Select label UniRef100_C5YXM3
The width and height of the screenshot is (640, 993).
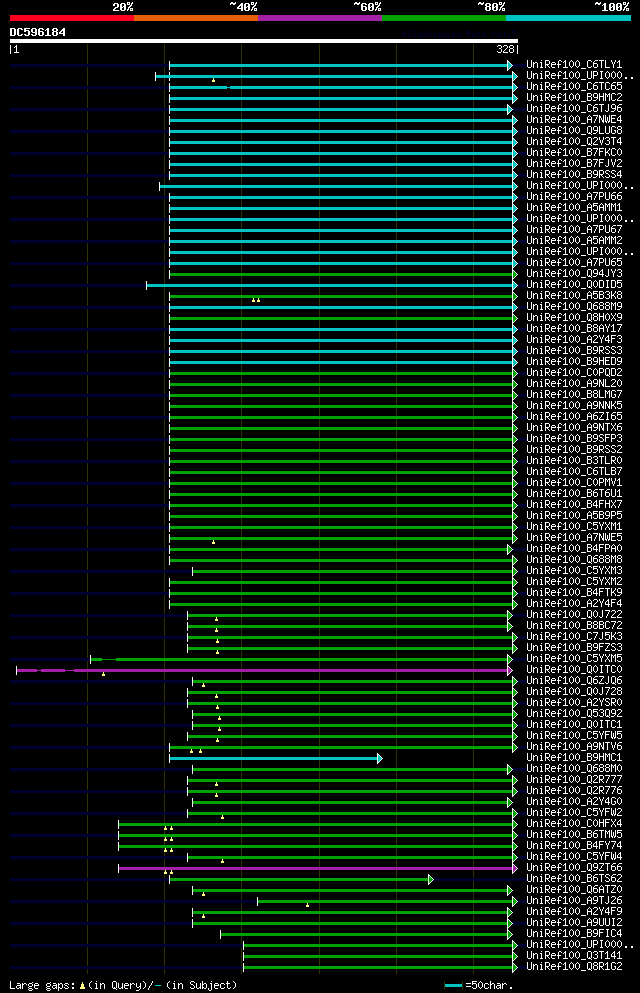(x=574, y=571)
